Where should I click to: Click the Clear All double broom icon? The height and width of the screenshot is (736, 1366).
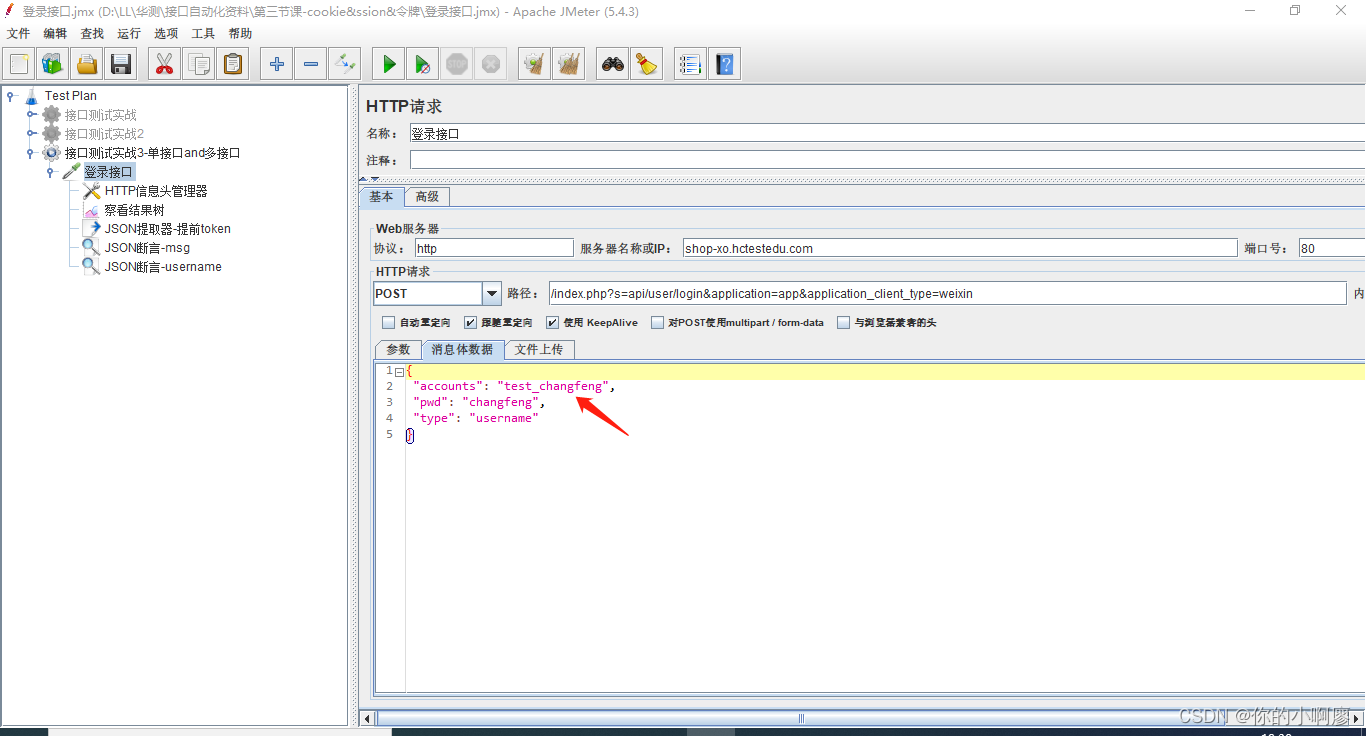(569, 64)
